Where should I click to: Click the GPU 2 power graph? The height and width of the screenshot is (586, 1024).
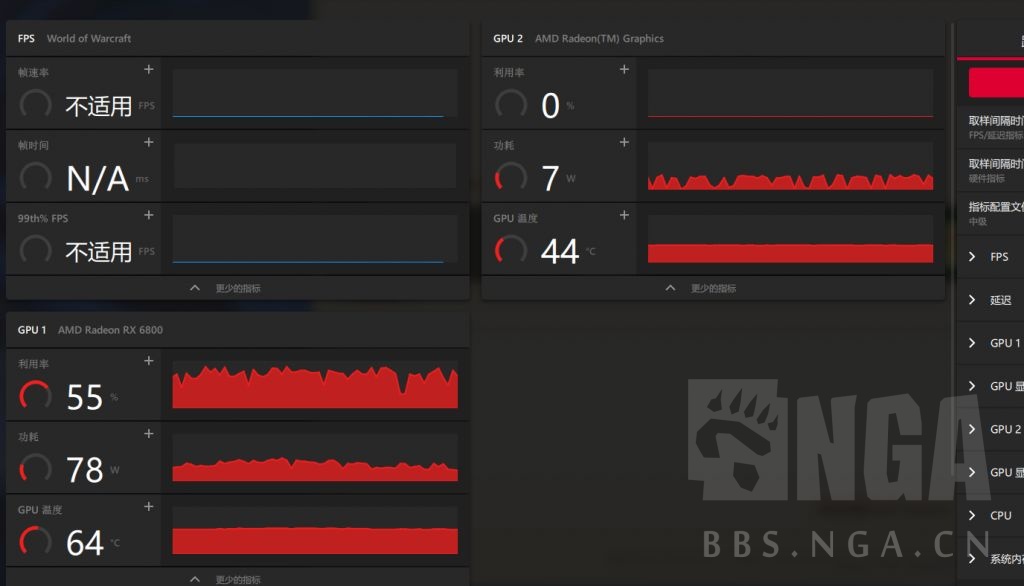[x=790, y=167]
